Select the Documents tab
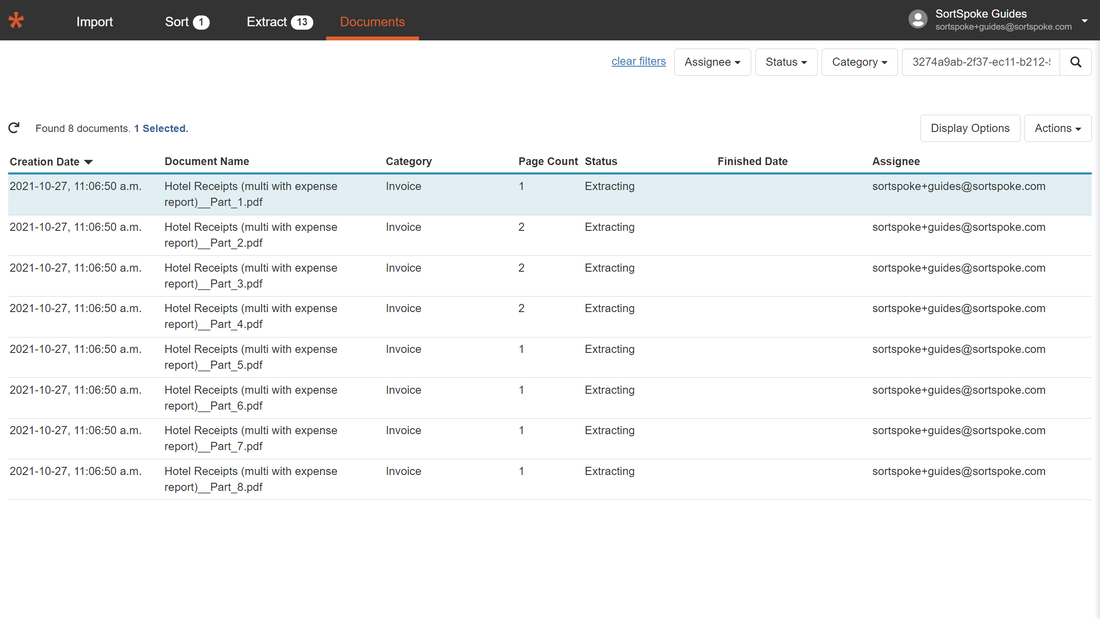The height and width of the screenshot is (619, 1100). coord(373,22)
